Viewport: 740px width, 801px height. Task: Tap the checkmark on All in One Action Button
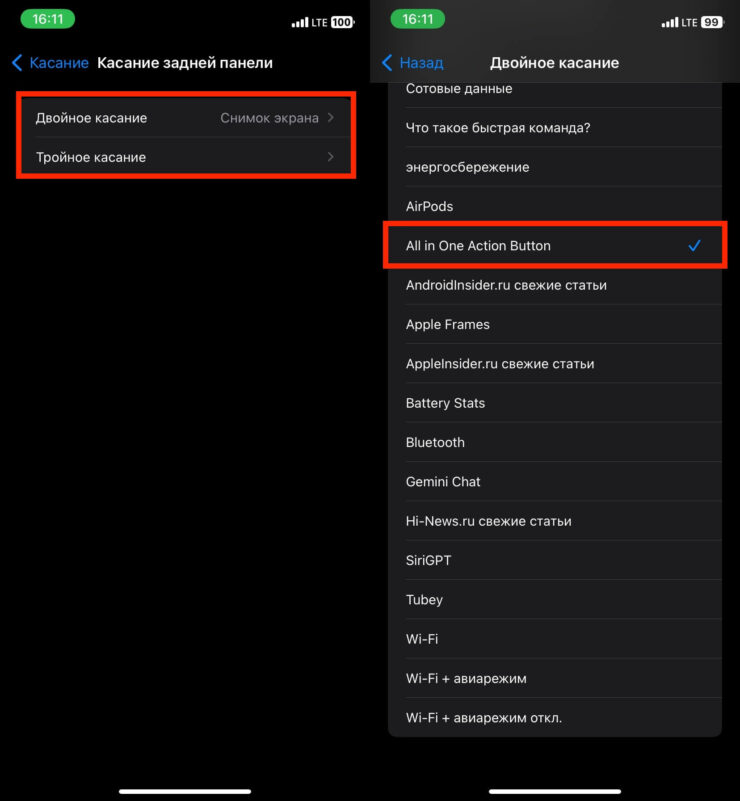tap(695, 246)
